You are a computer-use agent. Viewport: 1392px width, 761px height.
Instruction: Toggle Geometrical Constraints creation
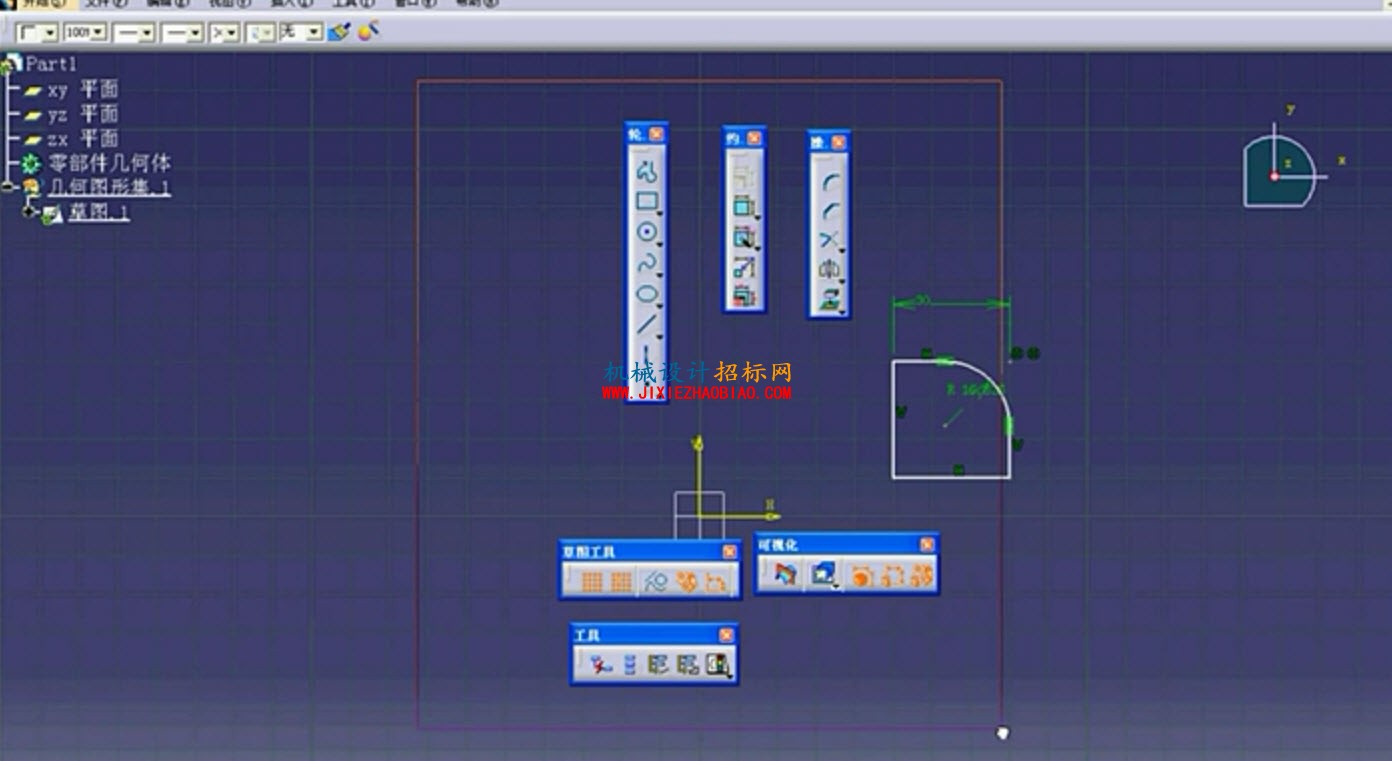[x=686, y=582]
